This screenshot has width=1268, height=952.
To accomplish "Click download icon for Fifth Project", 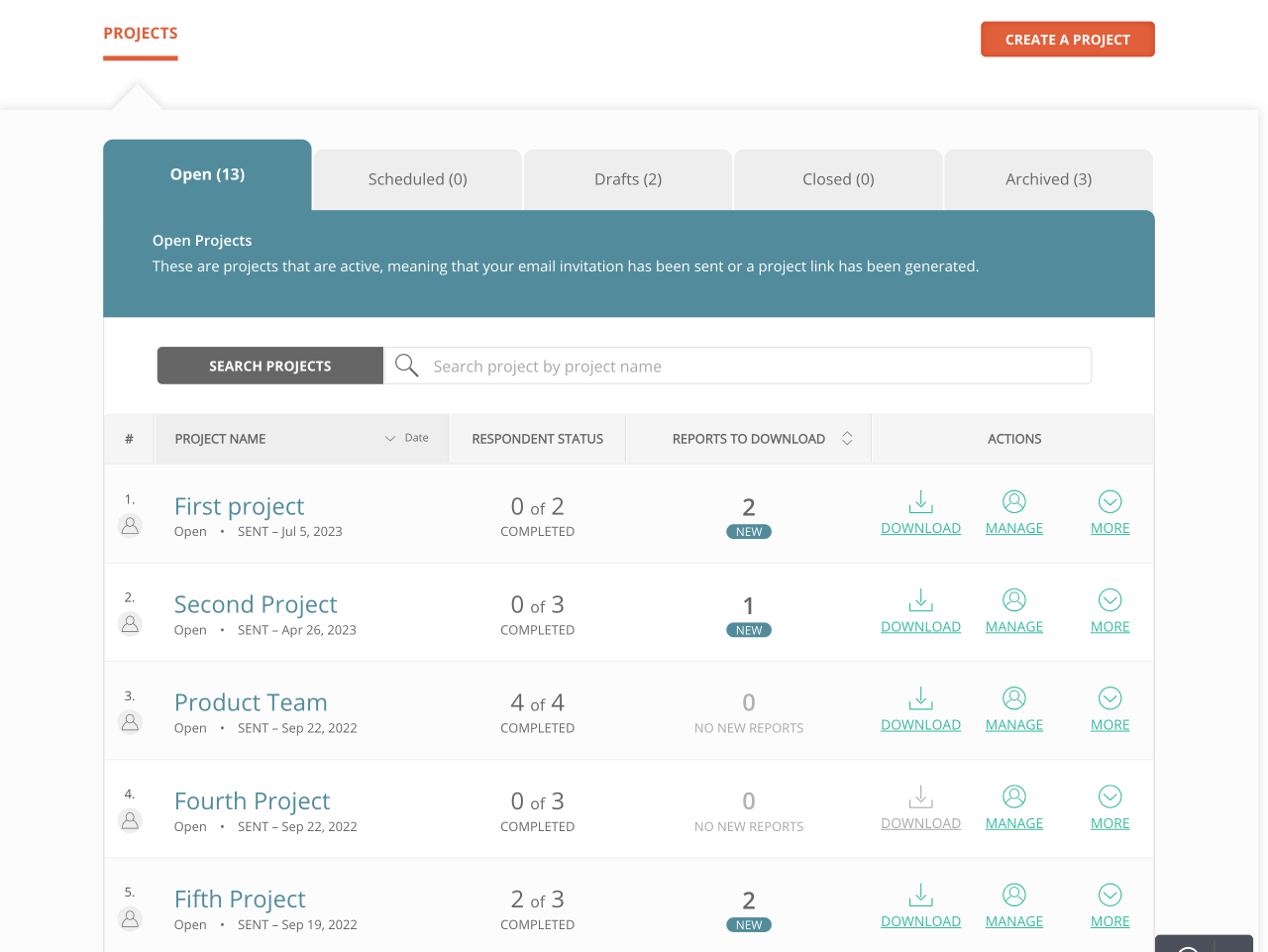I will 921,895.
